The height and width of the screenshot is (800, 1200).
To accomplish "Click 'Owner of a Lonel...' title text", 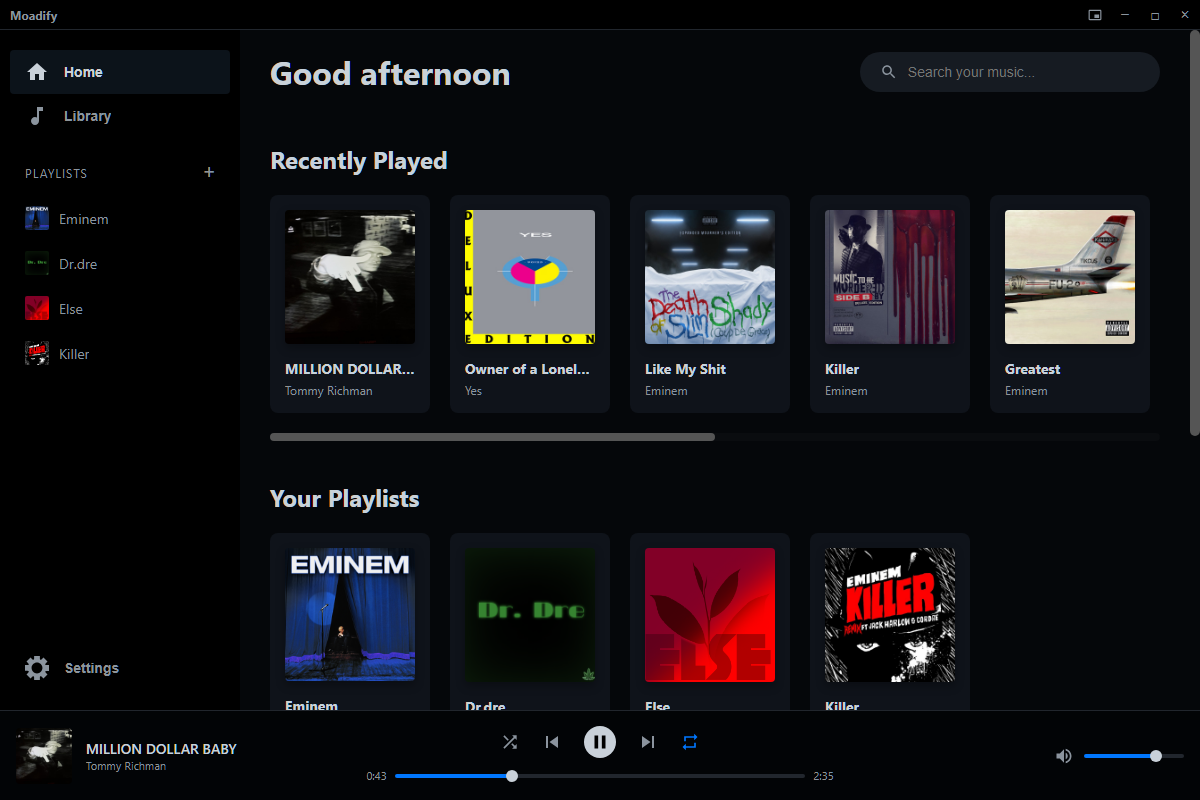I will click(527, 369).
